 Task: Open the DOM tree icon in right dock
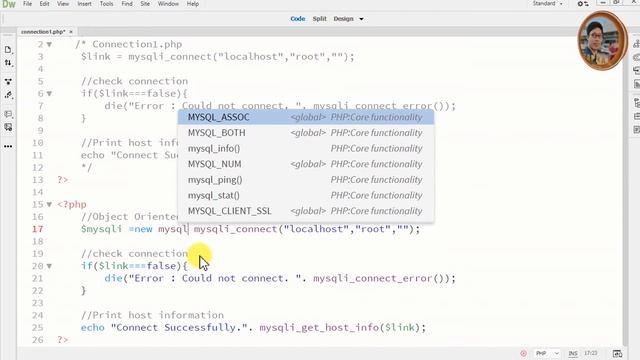pos(636,102)
